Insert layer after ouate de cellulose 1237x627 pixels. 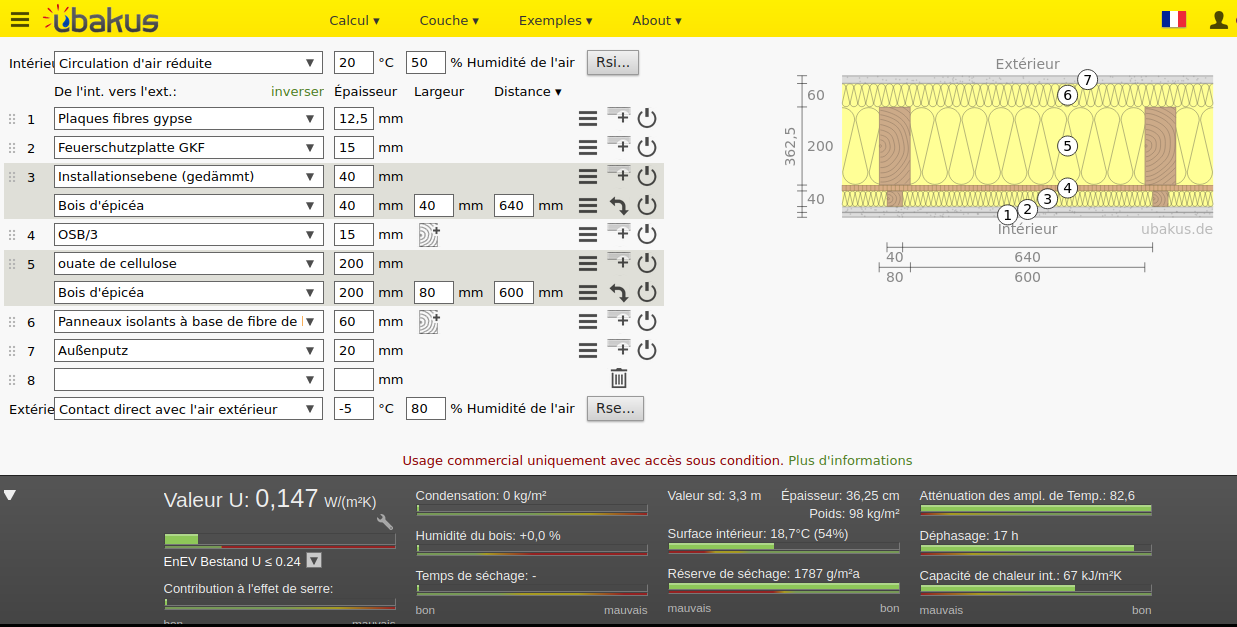(619, 261)
